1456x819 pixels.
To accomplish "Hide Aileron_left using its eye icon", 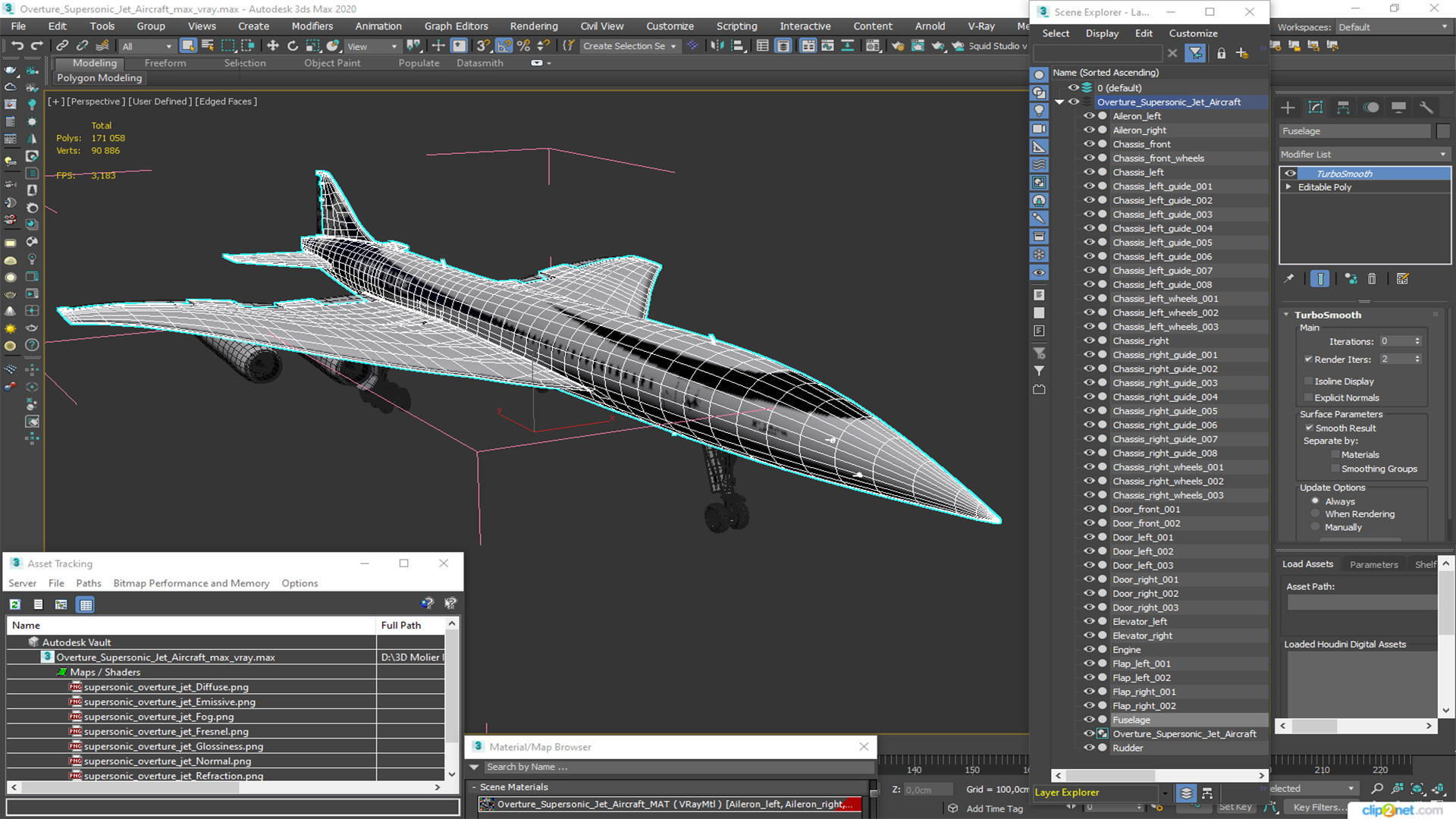I will tap(1089, 116).
